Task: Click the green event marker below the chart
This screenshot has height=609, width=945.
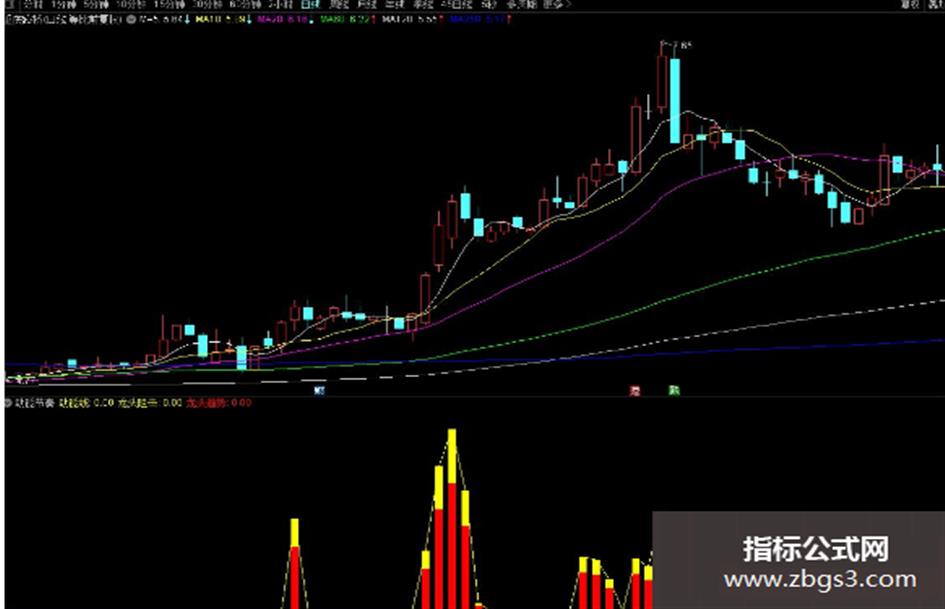Action: (674, 391)
